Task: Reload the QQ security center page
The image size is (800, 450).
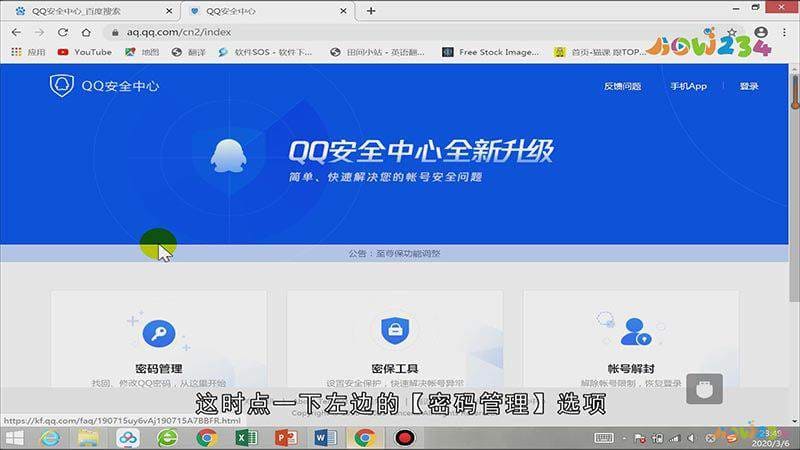Action: 63,32
